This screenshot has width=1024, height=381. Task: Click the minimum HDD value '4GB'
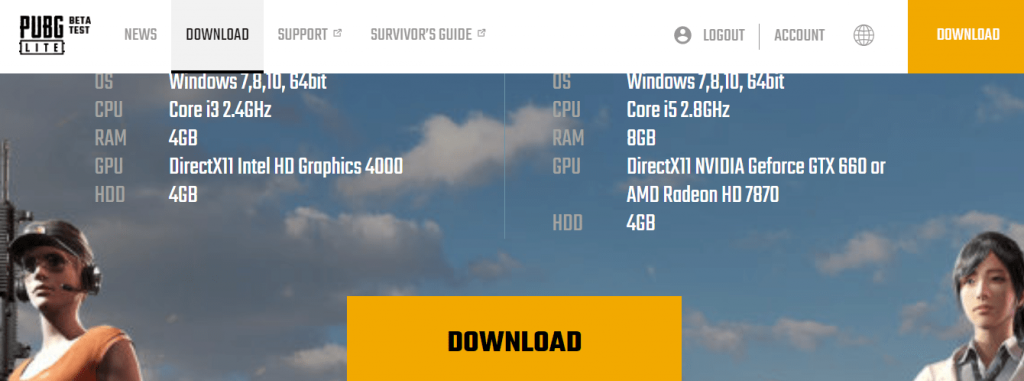[x=183, y=195]
